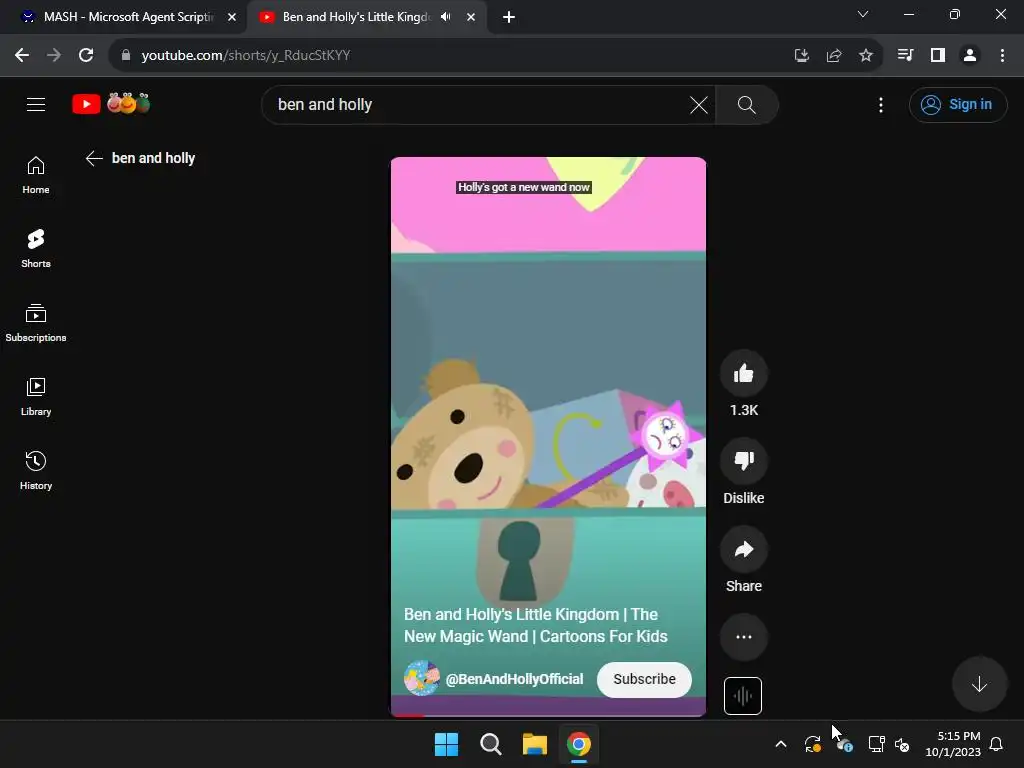Open Subscriptions in the sidebar

(x=36, y=323)
